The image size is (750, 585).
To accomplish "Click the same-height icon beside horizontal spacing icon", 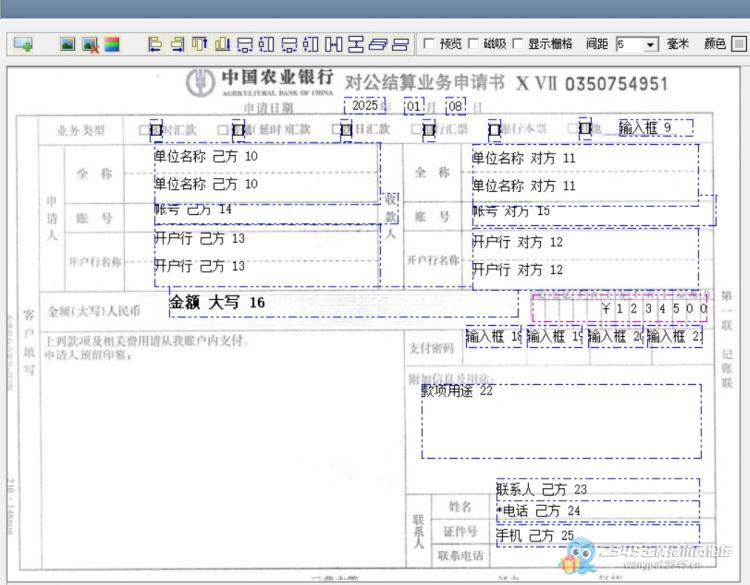I will coord(310,44).
